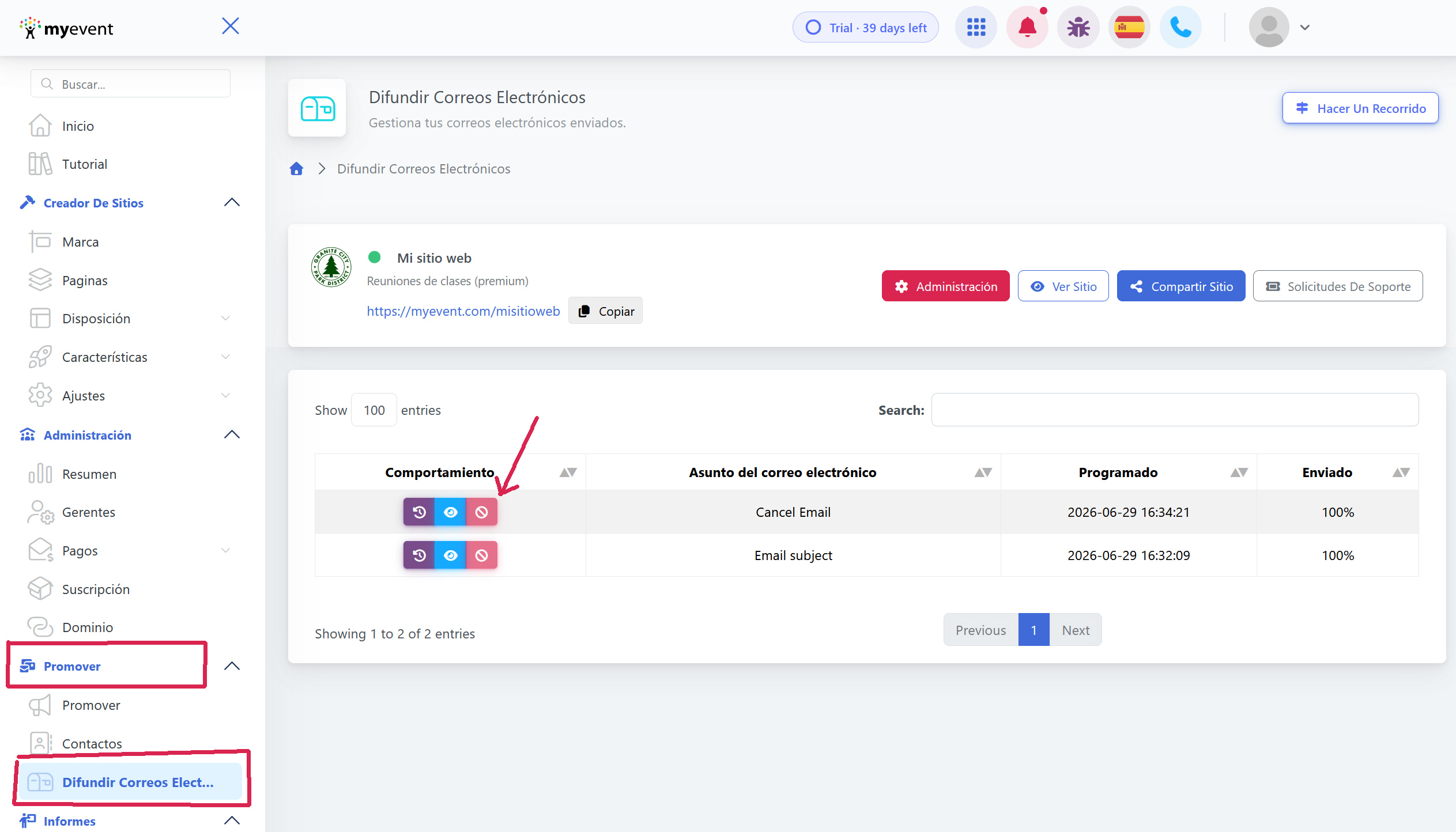Open Contactos in the sidebar
Screen dimensions: 1456x832
(x=92, y=744)
